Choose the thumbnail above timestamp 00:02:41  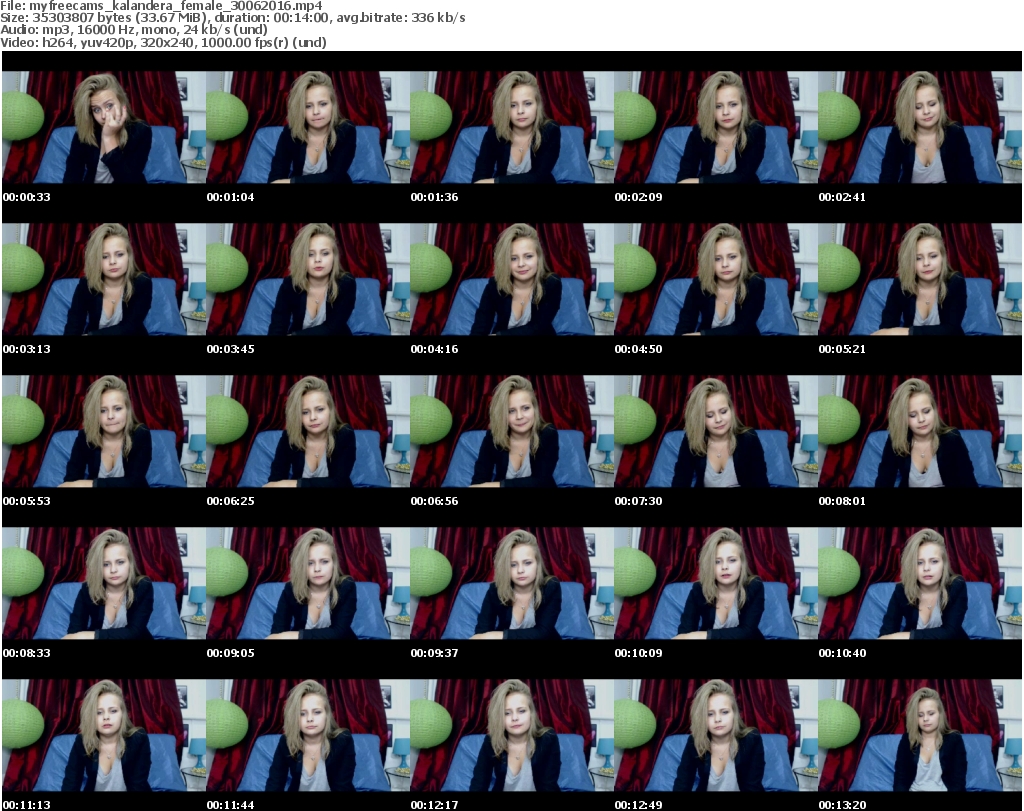point(920,127)
